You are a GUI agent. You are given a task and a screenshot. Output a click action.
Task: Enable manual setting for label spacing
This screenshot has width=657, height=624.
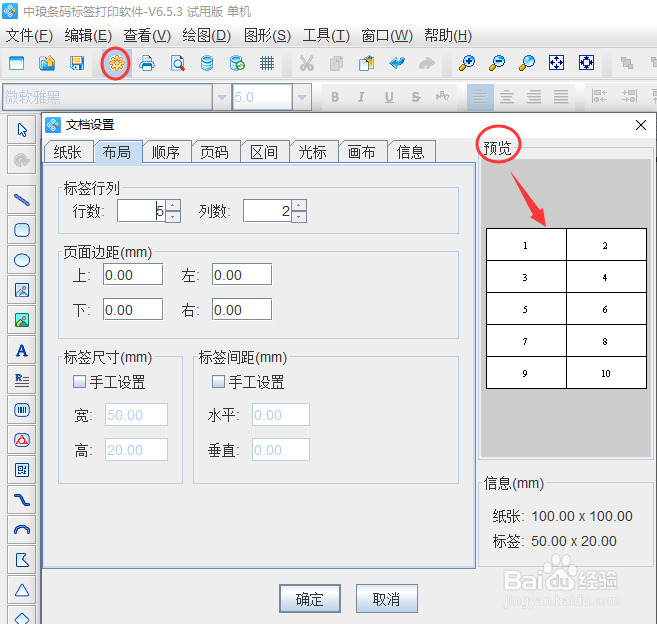point(218,382)
